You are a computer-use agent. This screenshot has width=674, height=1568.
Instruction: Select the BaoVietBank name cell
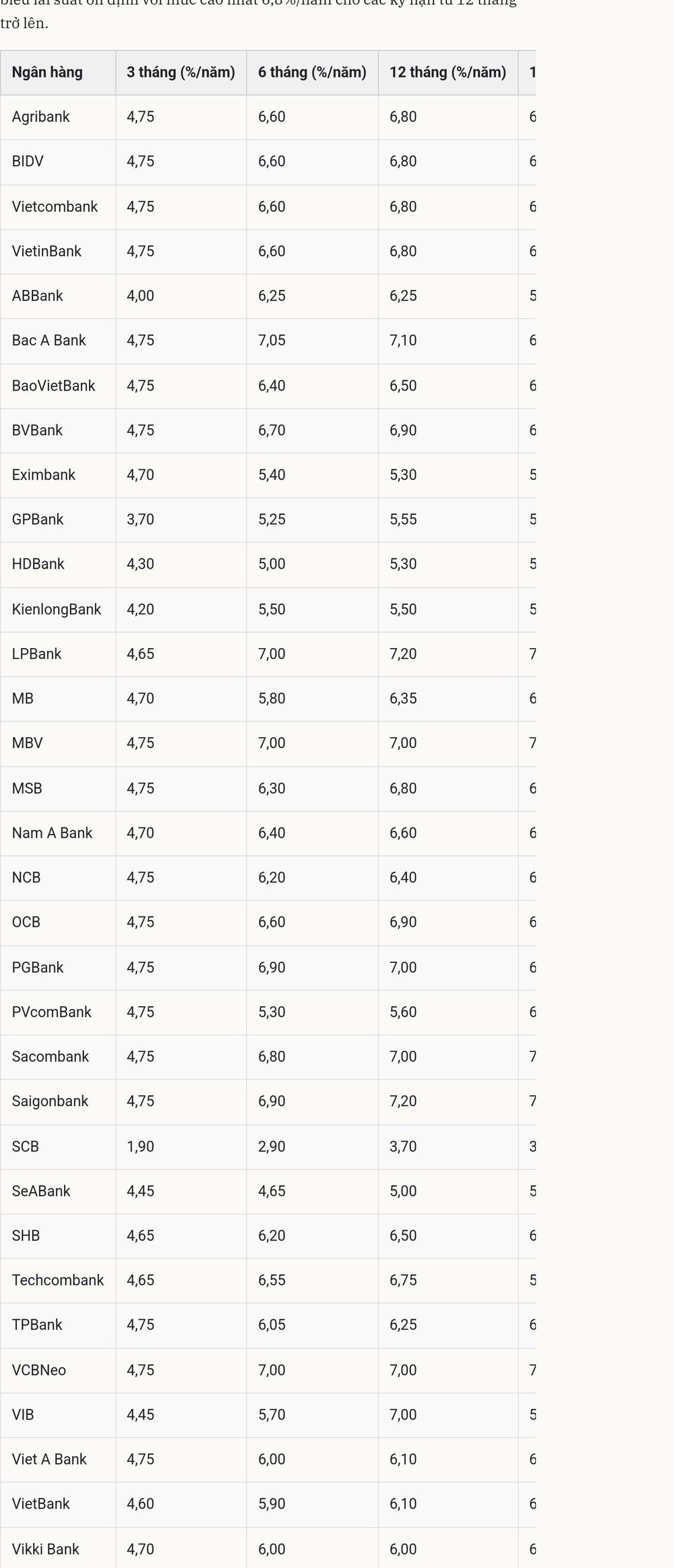point(58,386)
